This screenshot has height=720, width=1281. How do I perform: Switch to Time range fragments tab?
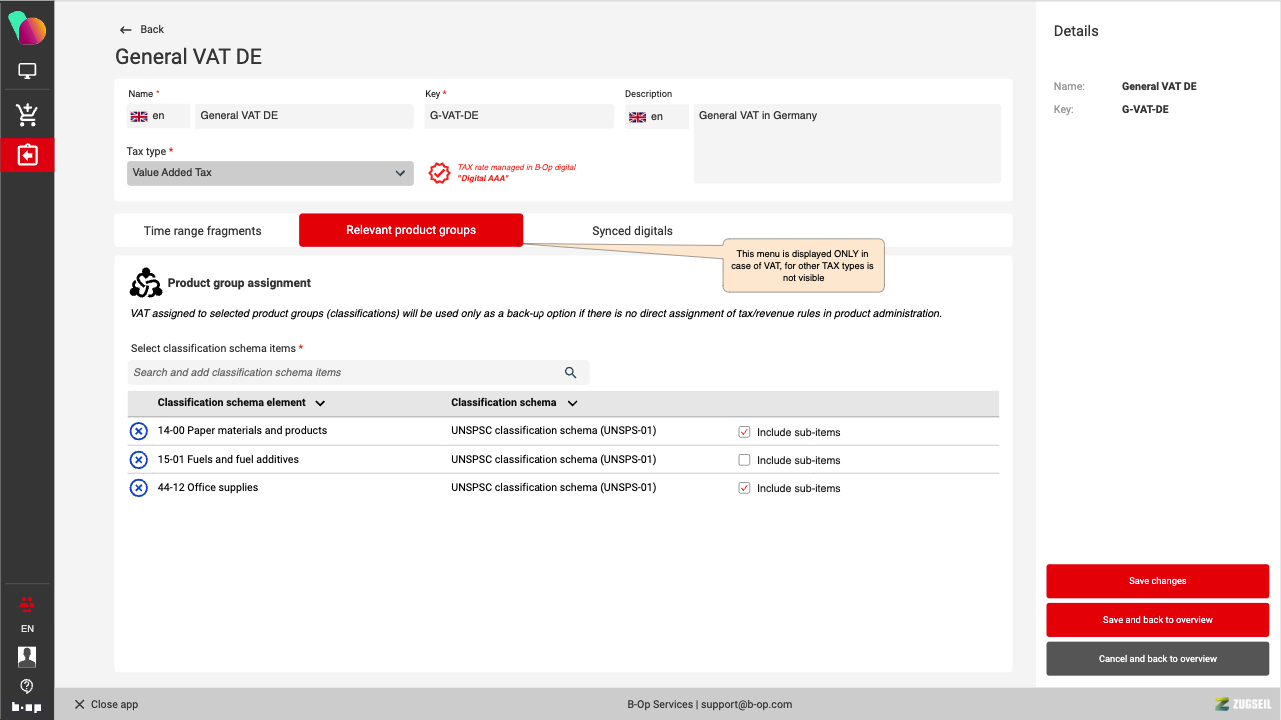(203, 231)
